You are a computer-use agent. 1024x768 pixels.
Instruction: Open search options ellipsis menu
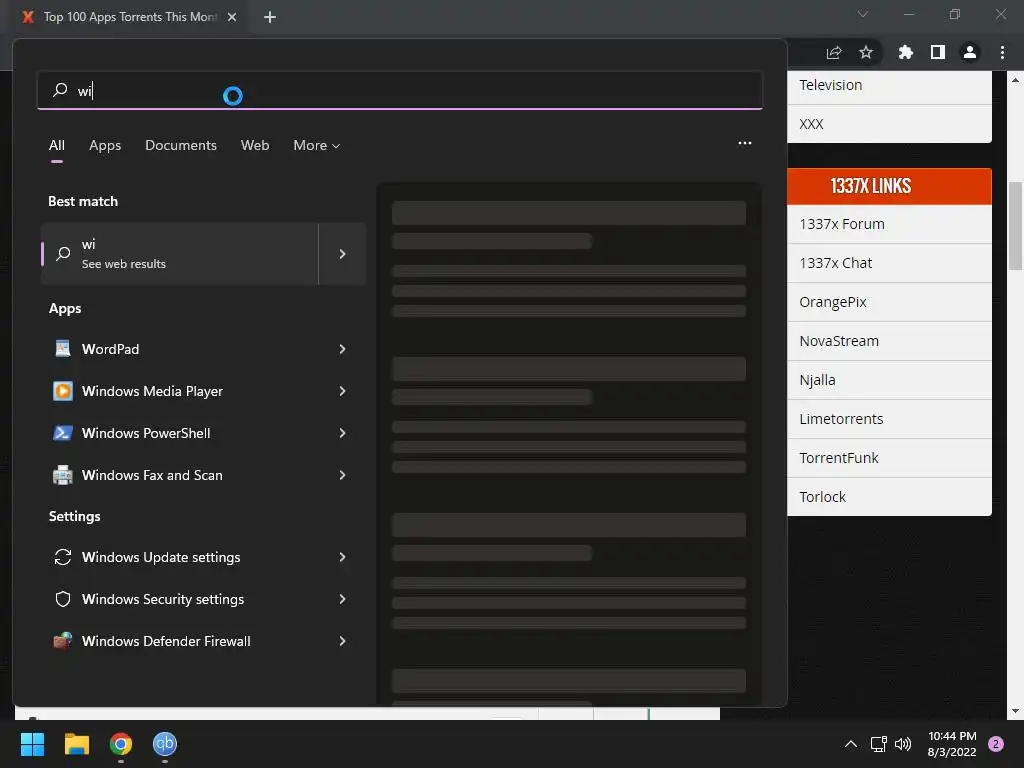click(x=744, y=143)
